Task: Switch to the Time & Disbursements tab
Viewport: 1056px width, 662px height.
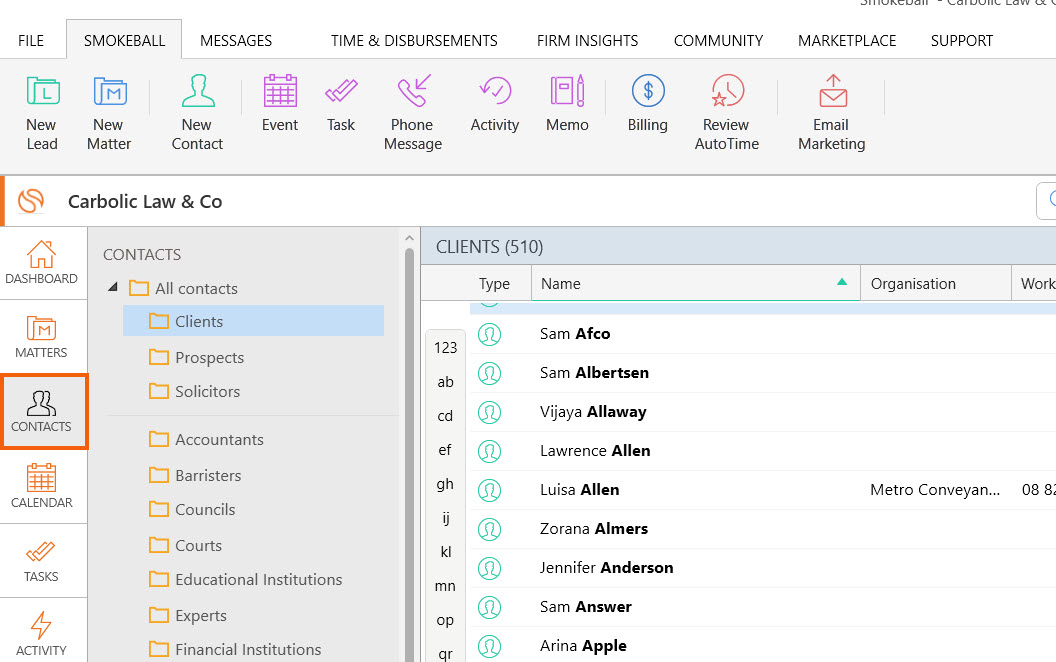Action: point(414,41)
